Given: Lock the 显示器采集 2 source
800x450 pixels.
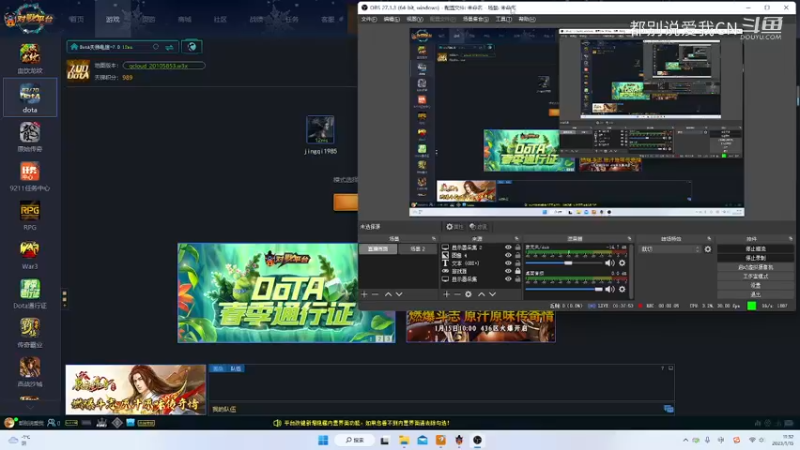Looking at the screenshot, I should (518, 247).
